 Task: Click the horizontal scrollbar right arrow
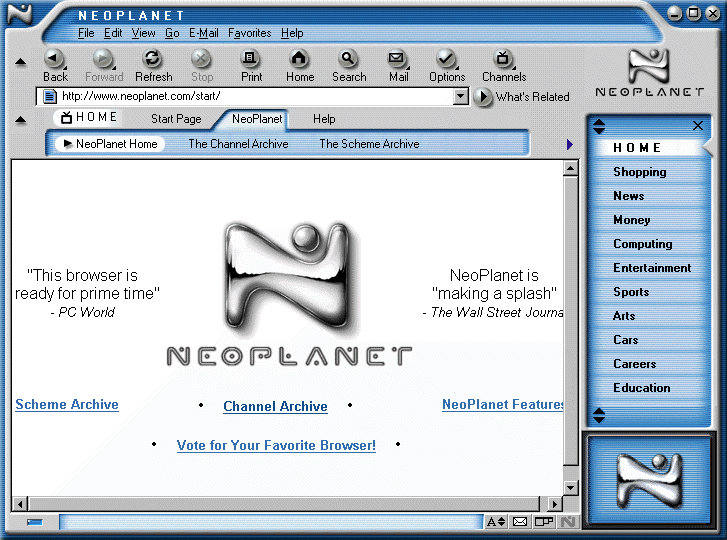click(555, 503)
